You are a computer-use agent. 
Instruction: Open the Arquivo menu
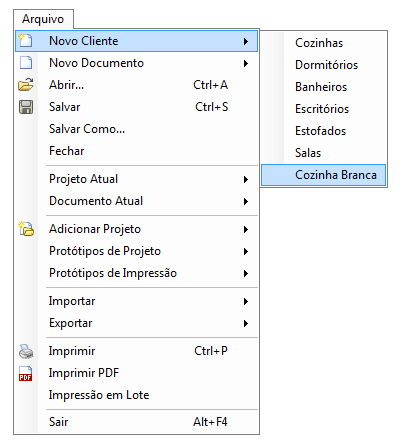43,19
